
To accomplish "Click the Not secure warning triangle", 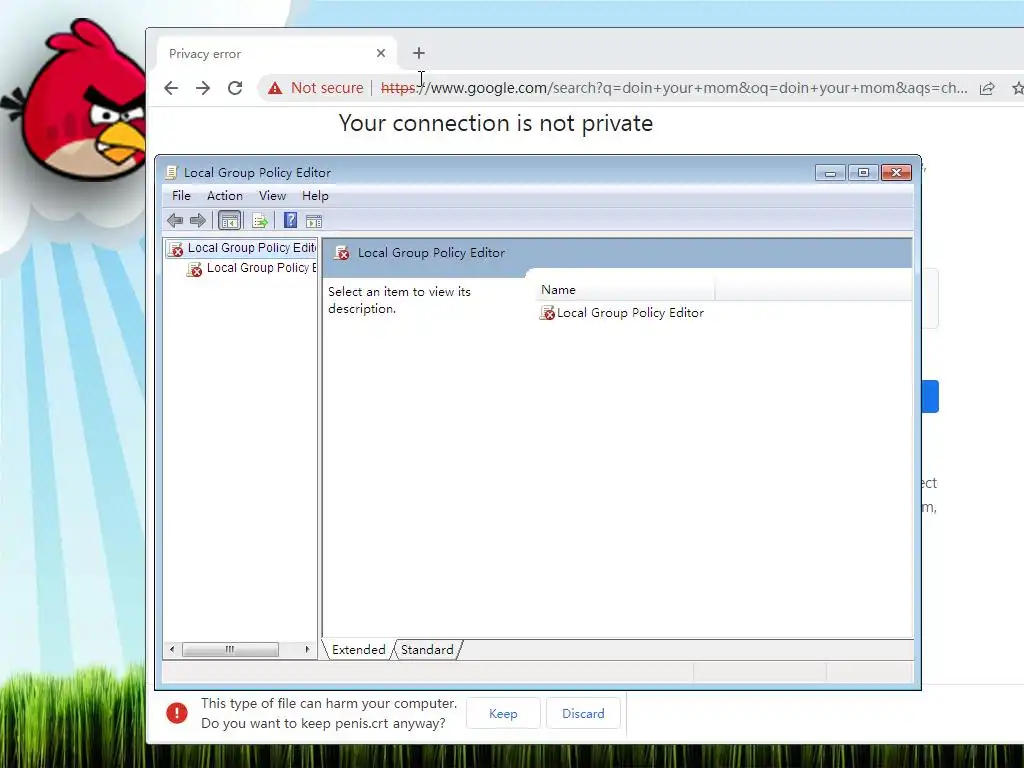I will point(275,88).
